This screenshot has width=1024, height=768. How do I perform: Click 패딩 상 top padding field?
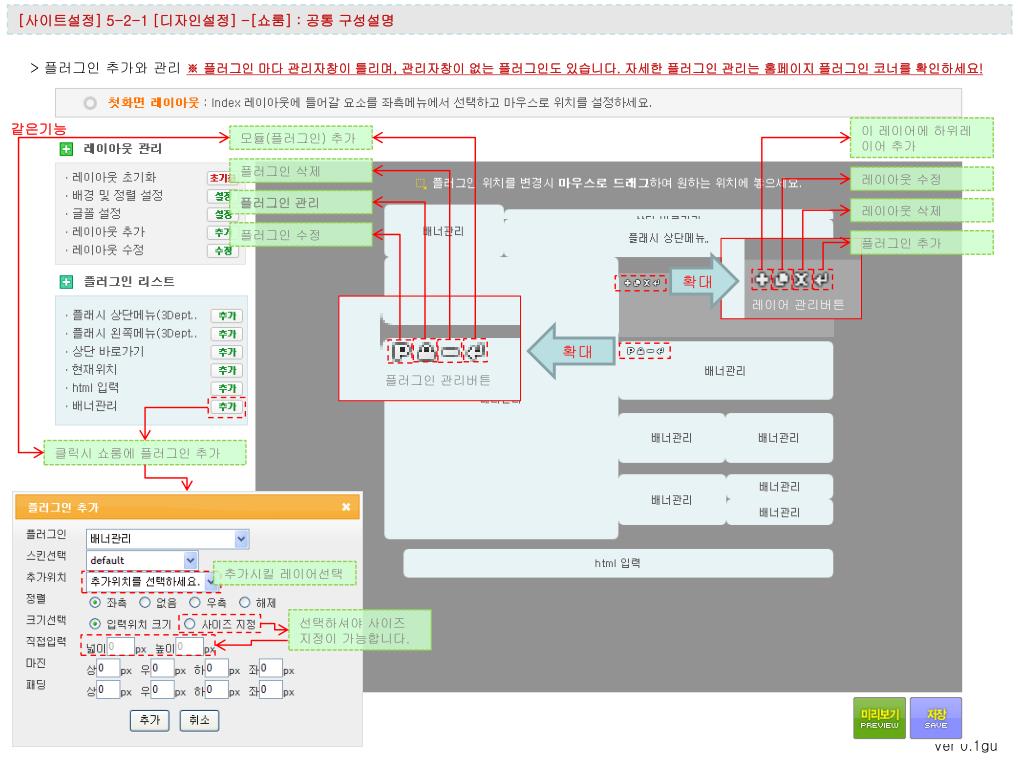point(108,690)
